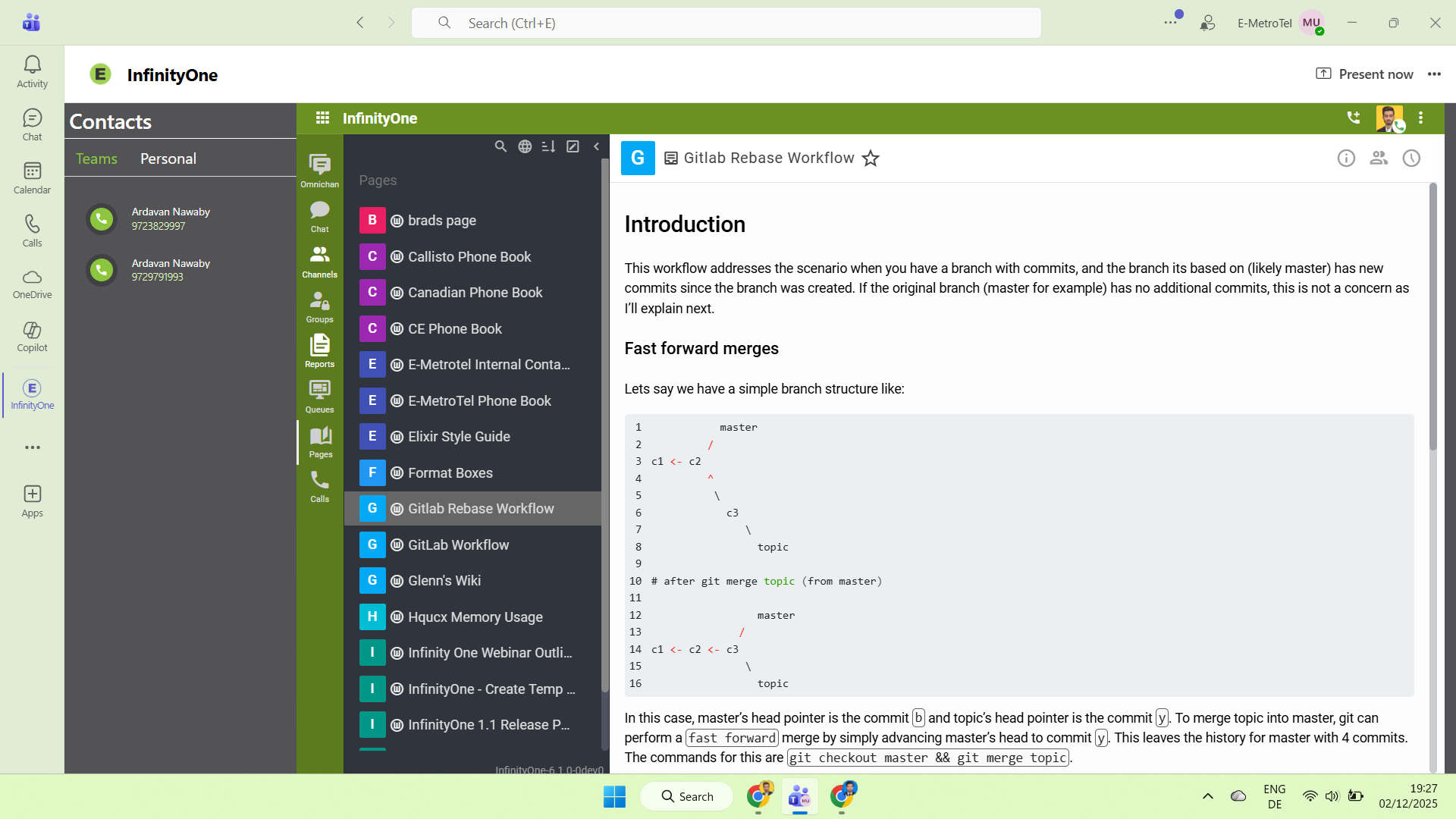Screen dimensions: 1456x819
Task: Open Callisto Phone Book page
Action: tap(472, 256)
